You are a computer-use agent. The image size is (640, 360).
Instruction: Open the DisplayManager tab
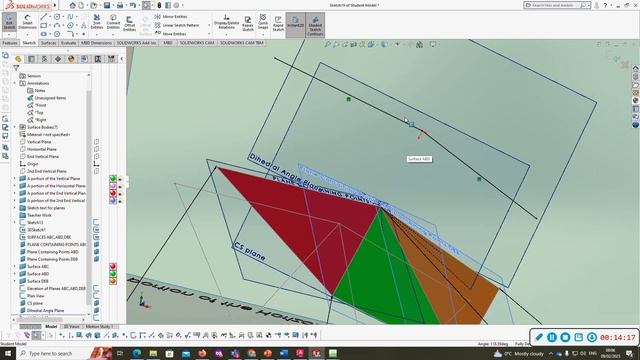click(x=71, y=59)
